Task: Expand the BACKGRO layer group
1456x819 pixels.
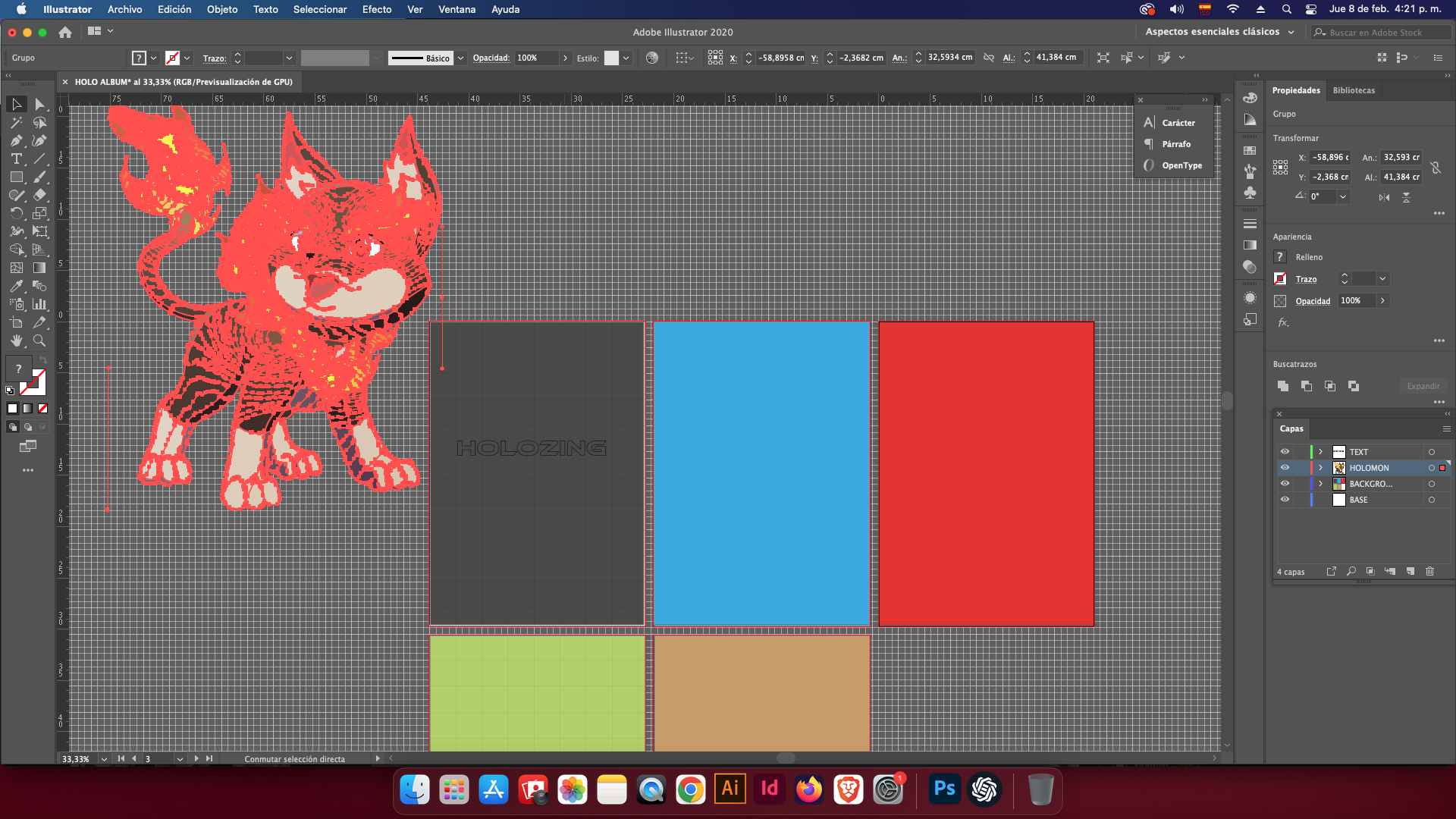Action: pos(1321,484)
